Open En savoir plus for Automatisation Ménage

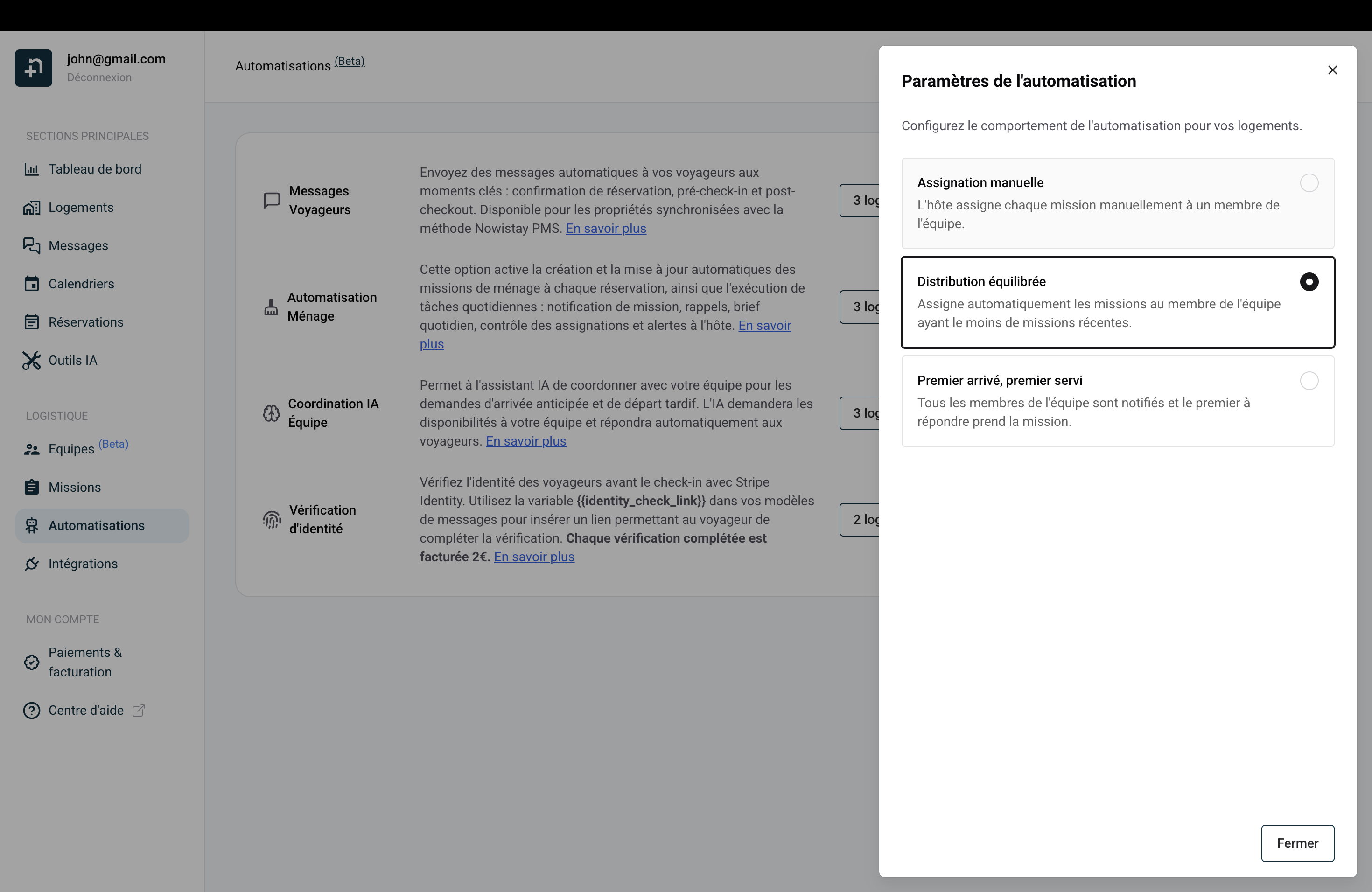point(764,326)
